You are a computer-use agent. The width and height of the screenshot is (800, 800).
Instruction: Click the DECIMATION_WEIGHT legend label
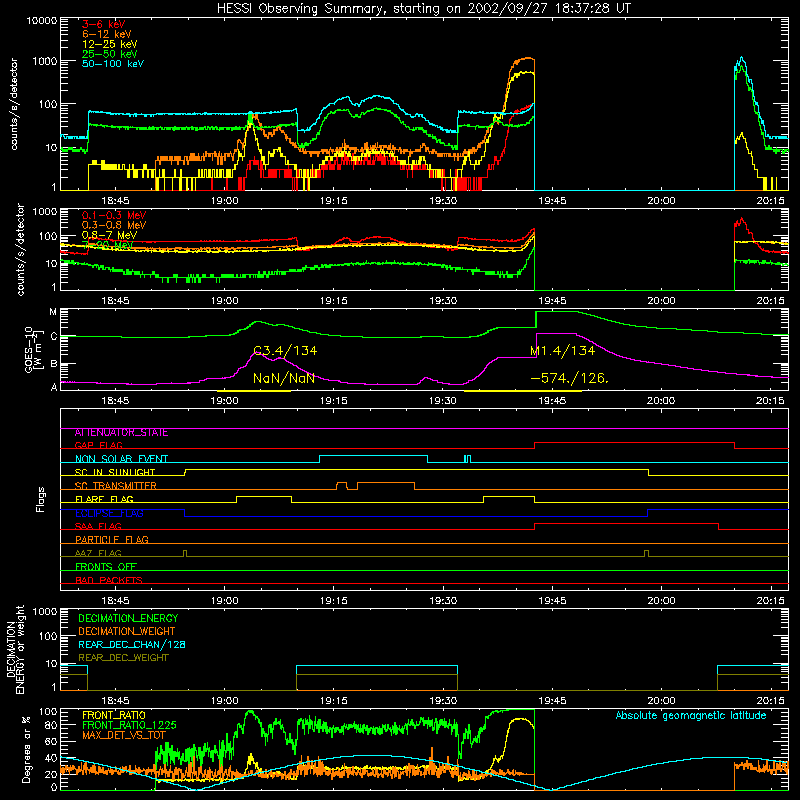point(127,631)
